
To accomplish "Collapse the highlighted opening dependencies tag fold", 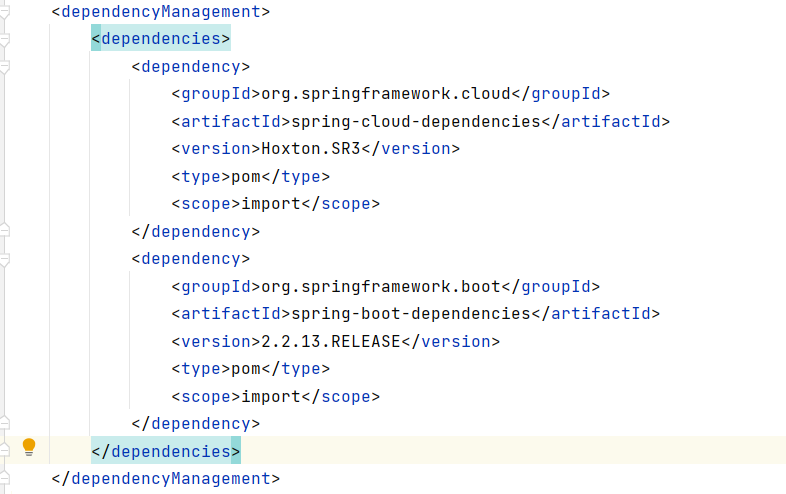I will click(4, 40).
